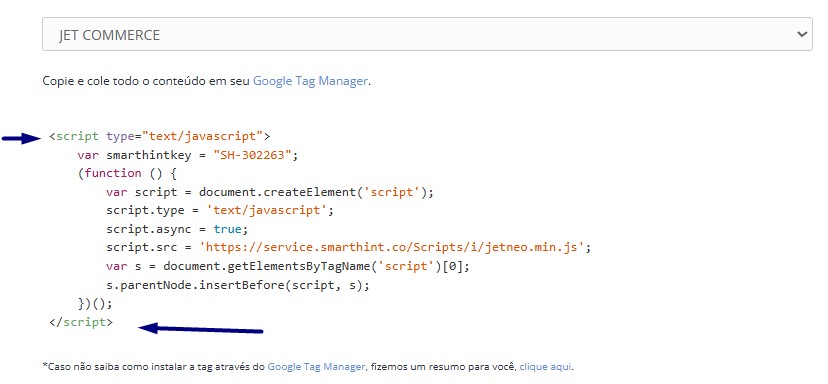This screenshot has height=384, width=828.
Task: Click the getElementsByTagName('script')[0] line
Action: point(287,266)
